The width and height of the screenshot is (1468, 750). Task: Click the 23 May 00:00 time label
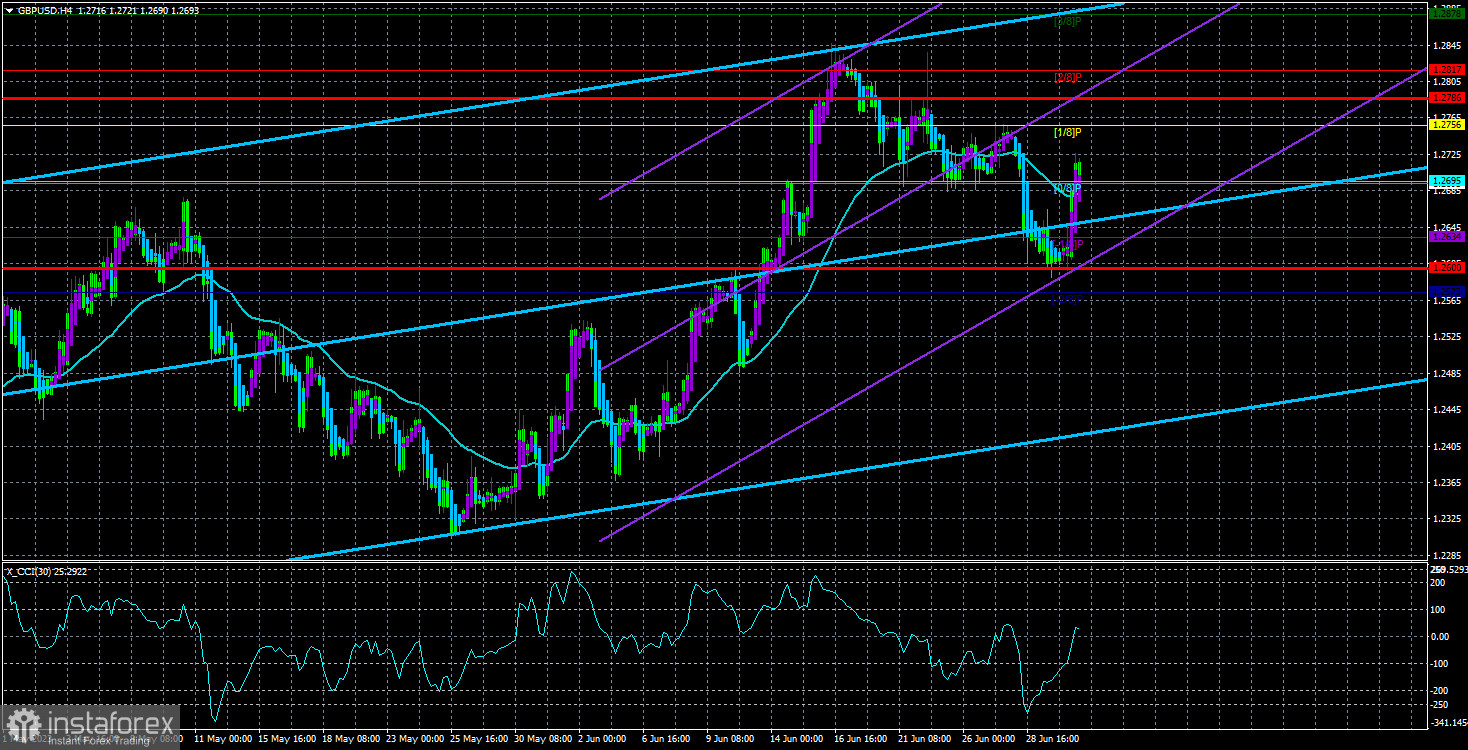[x=416, y=739]
